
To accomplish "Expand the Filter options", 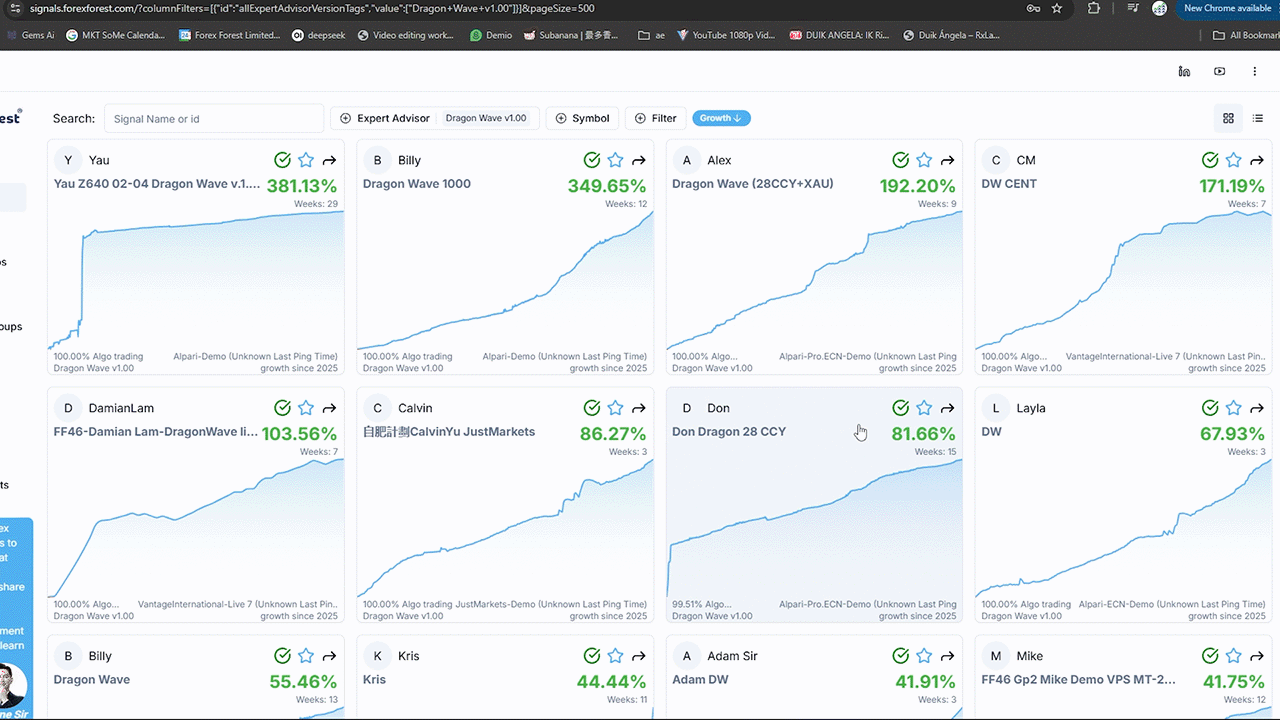I will [655, 118].
